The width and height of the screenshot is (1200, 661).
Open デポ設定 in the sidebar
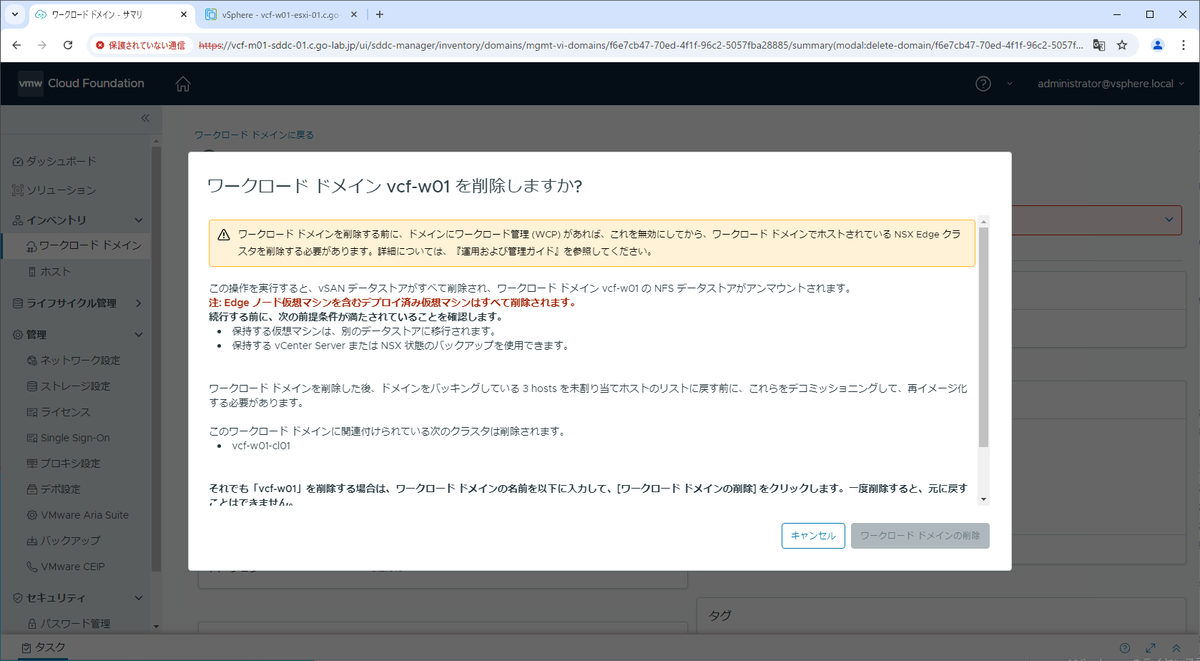point(60,490)
